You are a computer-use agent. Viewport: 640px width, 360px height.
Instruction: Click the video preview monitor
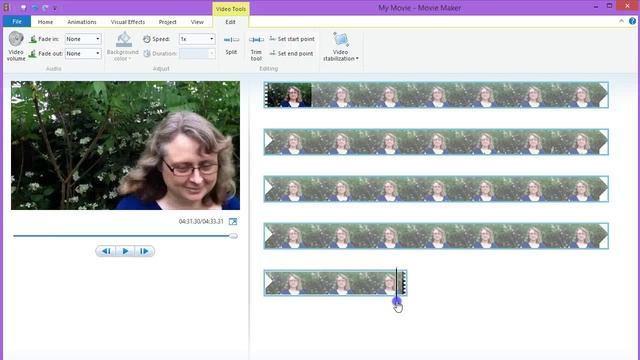click(x=125, y=145)
